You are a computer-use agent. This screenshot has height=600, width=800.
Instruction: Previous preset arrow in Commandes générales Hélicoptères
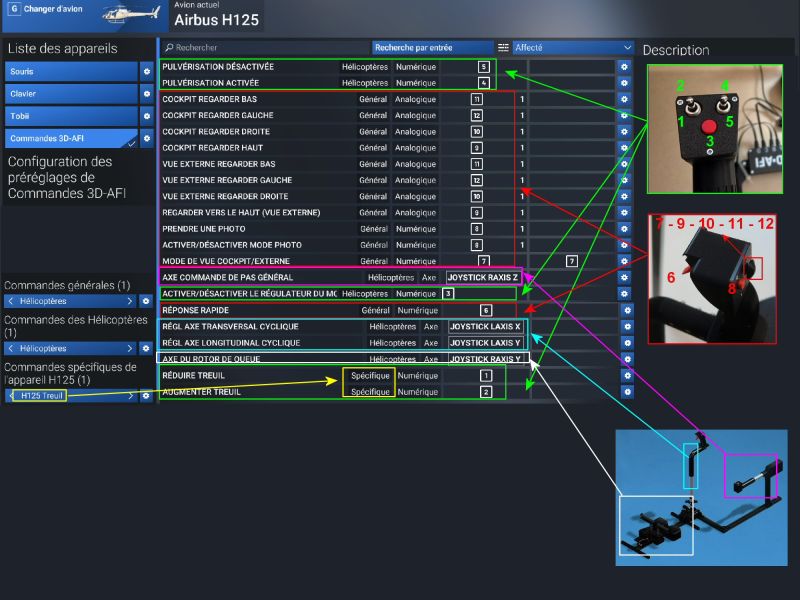[x=11, y=301]
